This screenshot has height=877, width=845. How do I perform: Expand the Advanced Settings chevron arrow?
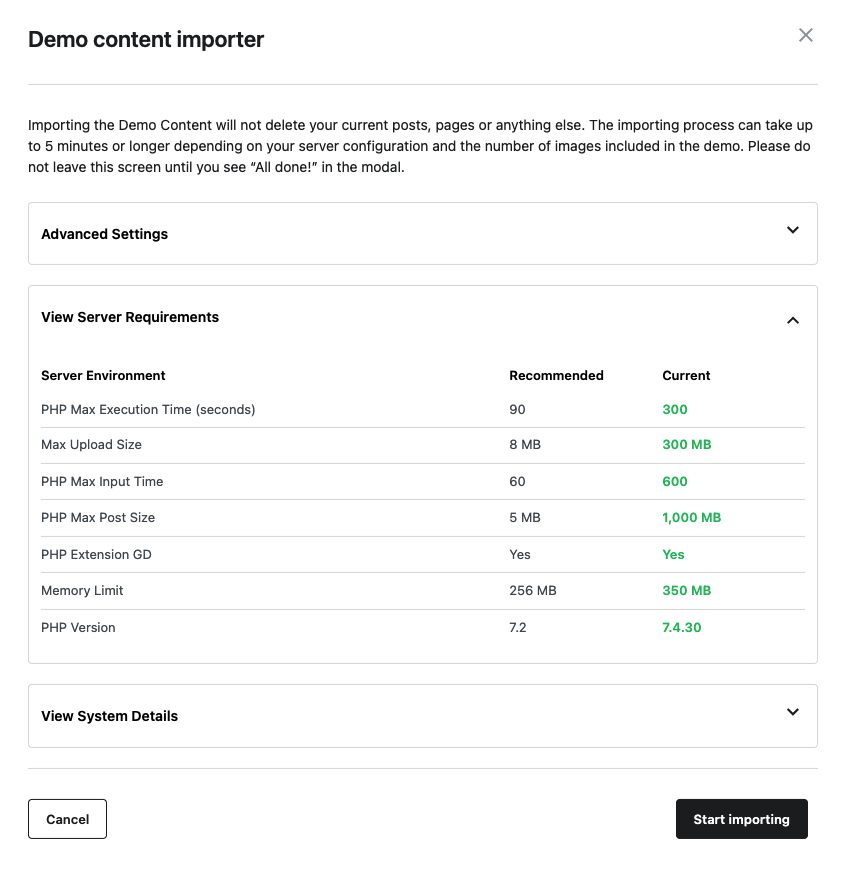point(792,231)
